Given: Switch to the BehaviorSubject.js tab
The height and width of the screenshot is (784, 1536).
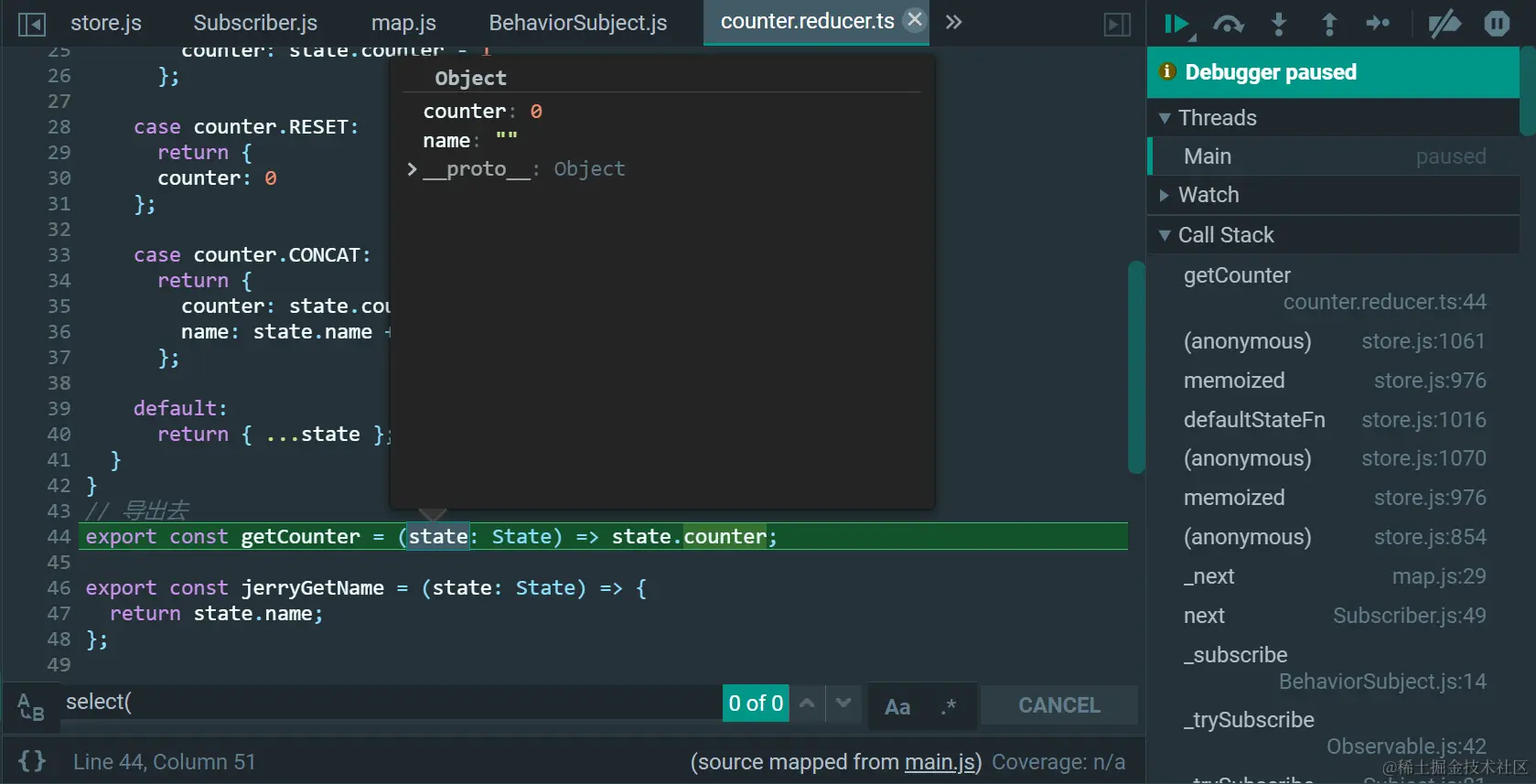Looking at the screenshot, I should pyautogui.click(x=578, y=23).
